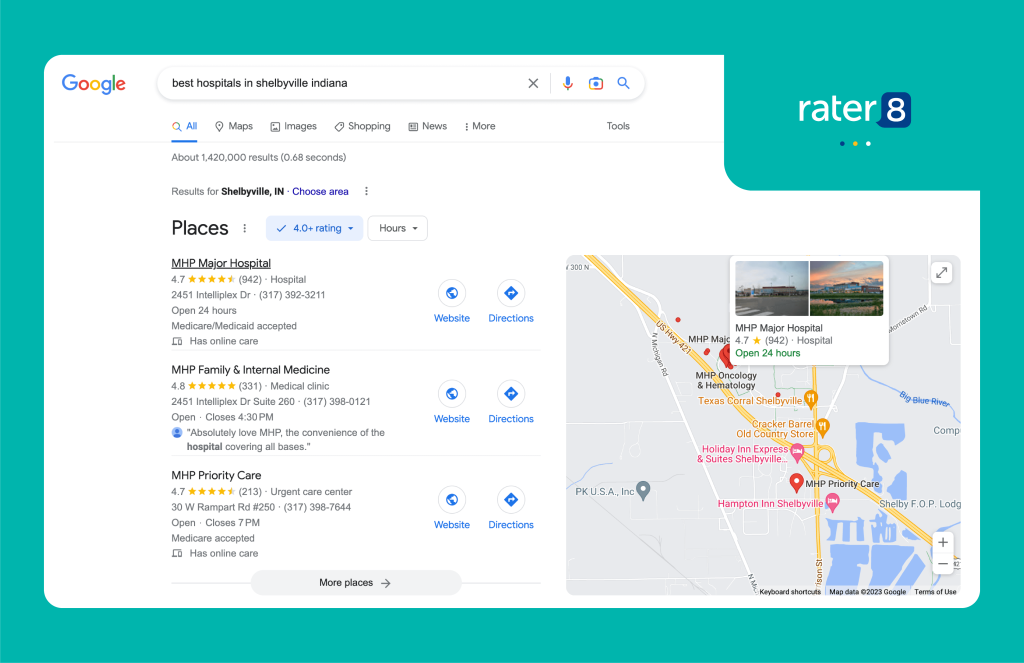The image size is (1024, 663).
Task: Click the More places button
Action: tap(356, 583)
